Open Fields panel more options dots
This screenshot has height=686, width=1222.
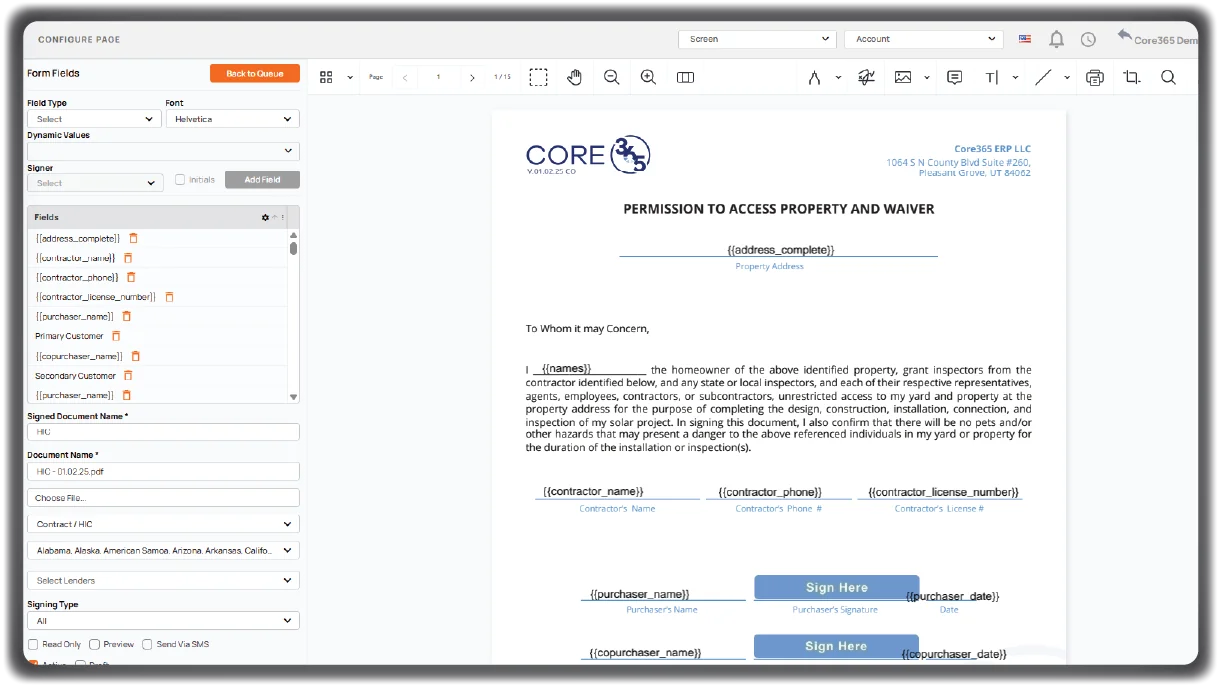282,217
